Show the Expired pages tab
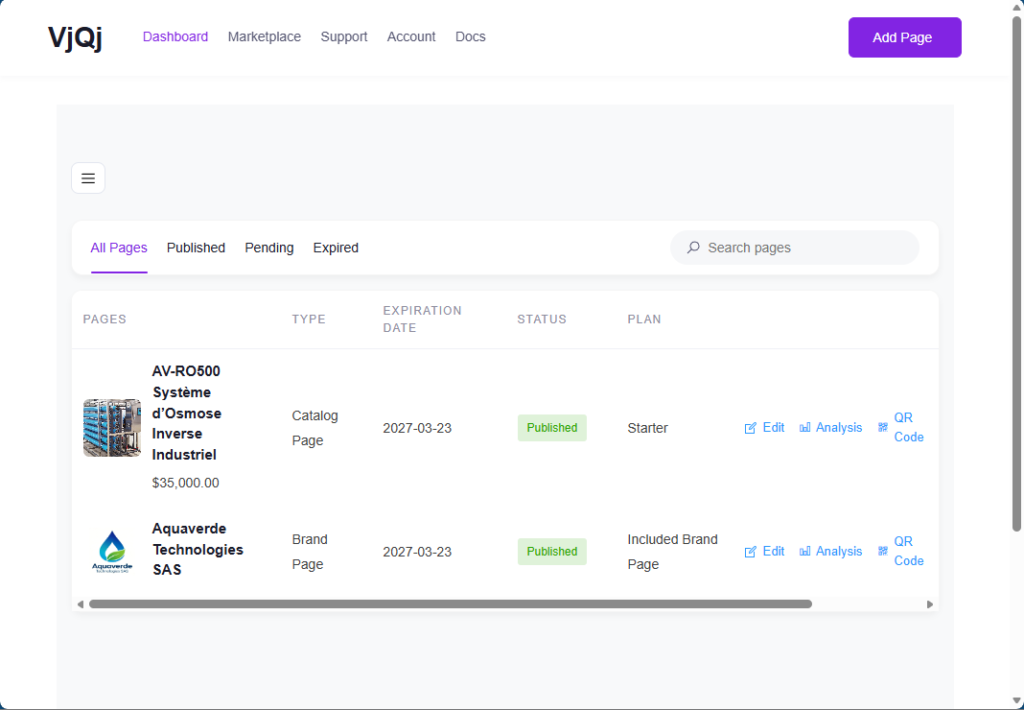The image size is (1024, 710). tap(335, 248)
